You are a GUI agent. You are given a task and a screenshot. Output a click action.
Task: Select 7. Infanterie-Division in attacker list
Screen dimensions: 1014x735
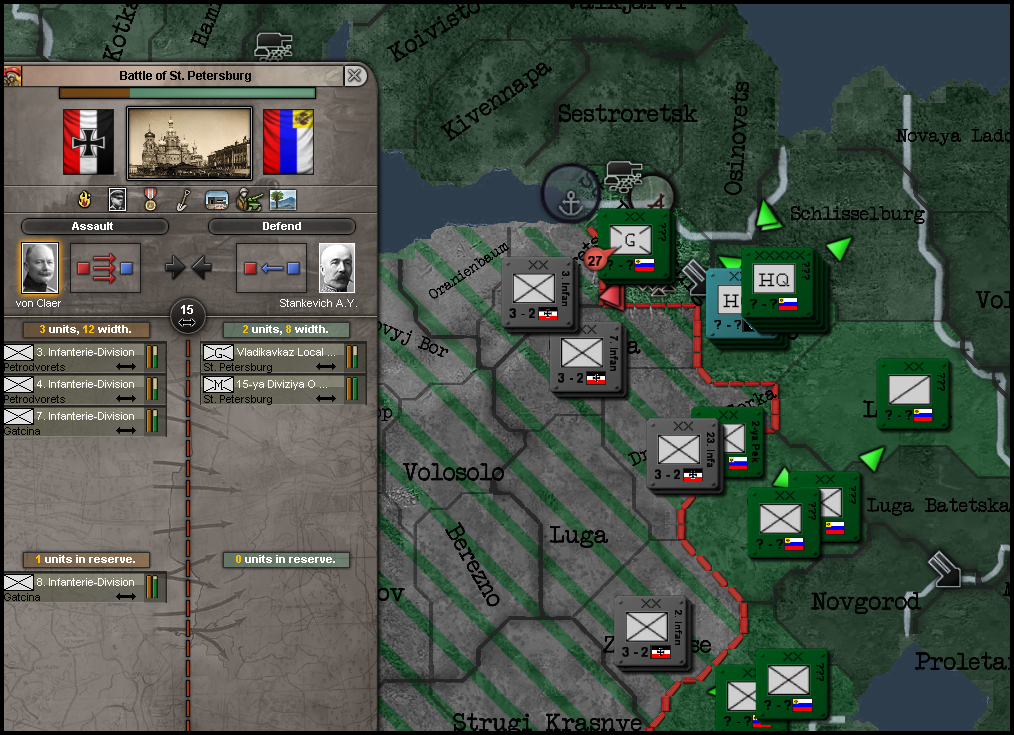pyautogui.click(x=85, y=423)
